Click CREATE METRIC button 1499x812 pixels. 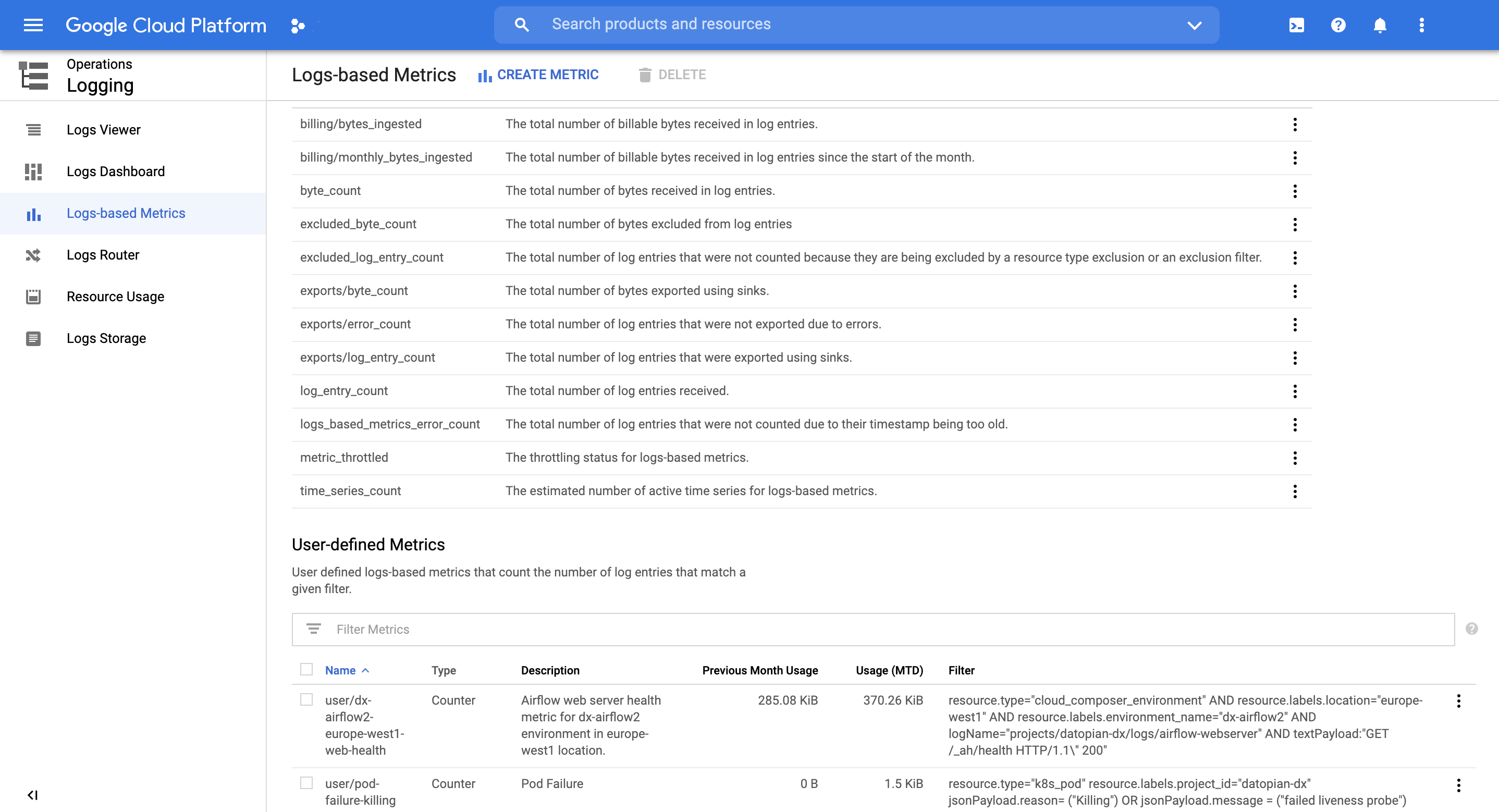[538, 75]
